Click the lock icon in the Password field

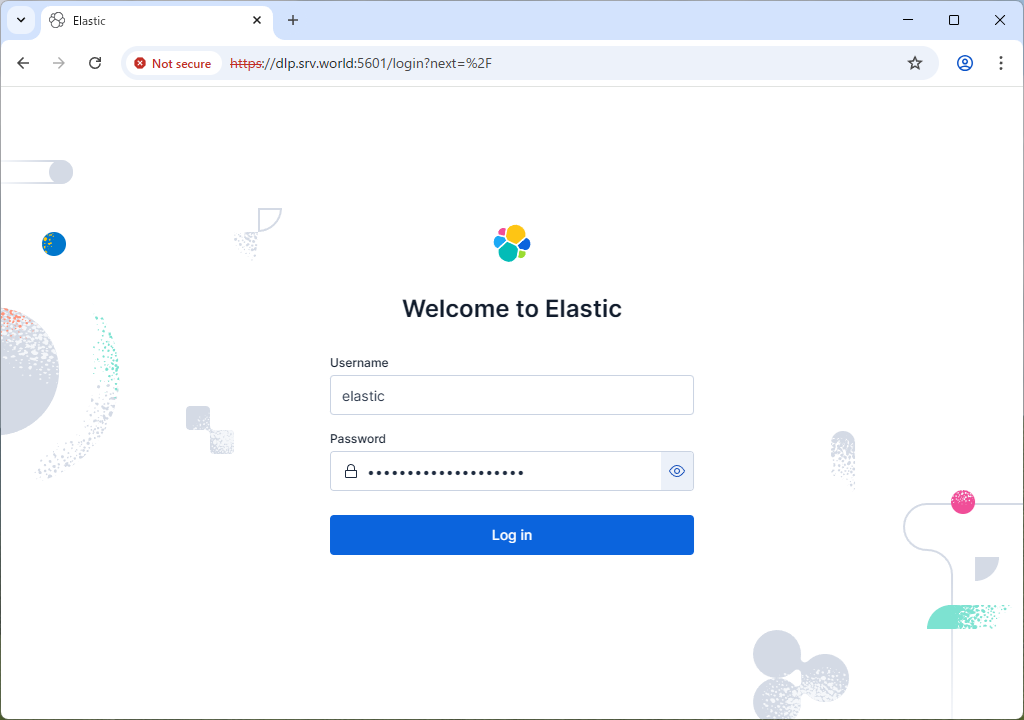coord(351,471)
